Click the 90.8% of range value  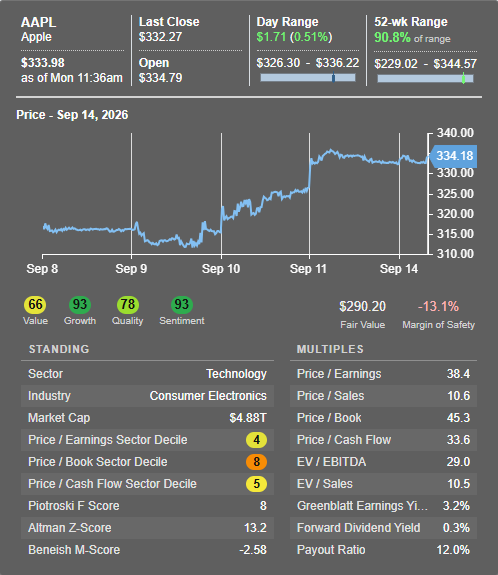pyautogui.click(x=412, y=38)
